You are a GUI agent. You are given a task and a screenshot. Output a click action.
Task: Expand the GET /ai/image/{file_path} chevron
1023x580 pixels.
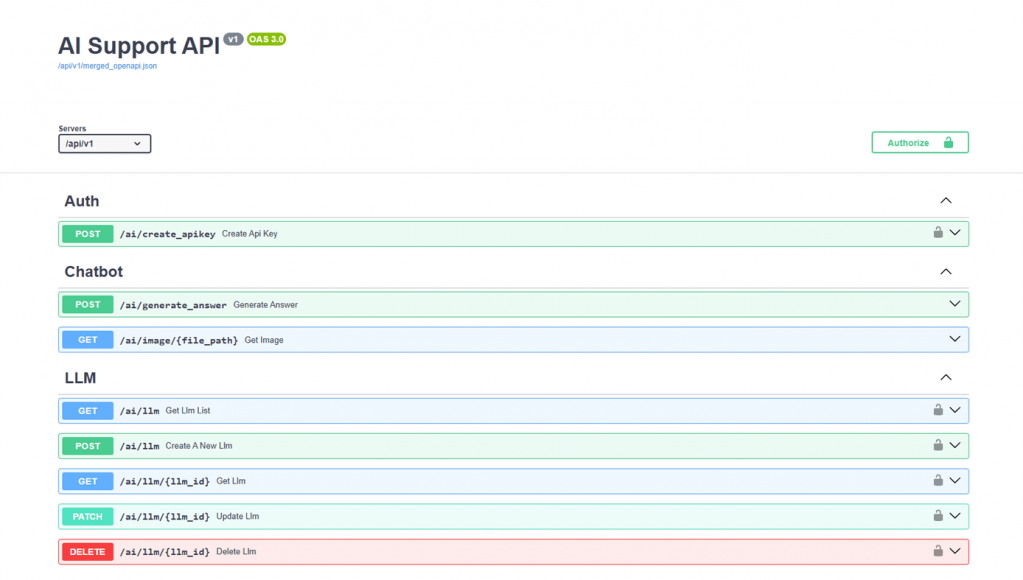click(x=955, y=340)
